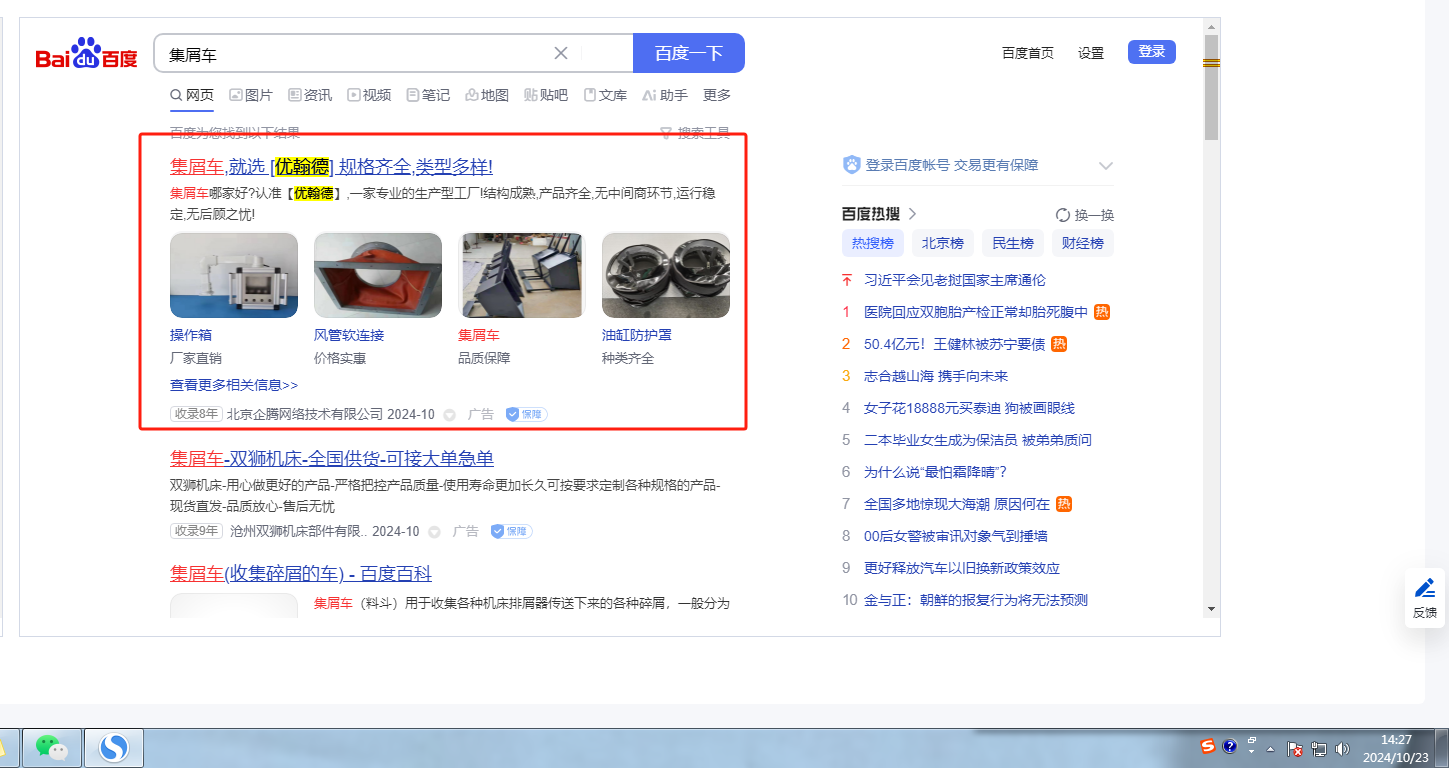Select the 财经榜 hot list tab
1449x768 pixels.
(1083, 243)
